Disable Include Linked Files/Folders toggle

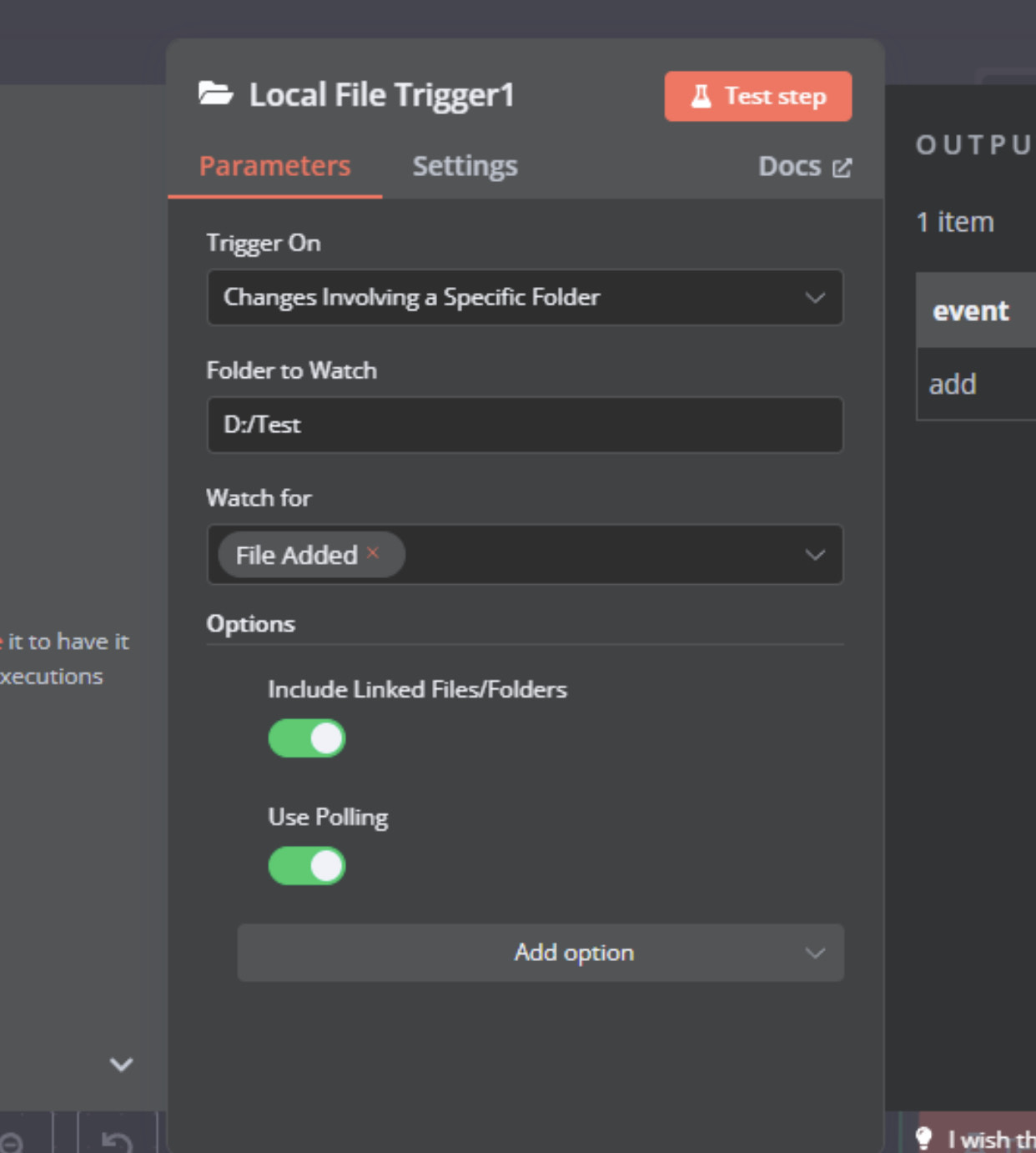click(307, 738)
